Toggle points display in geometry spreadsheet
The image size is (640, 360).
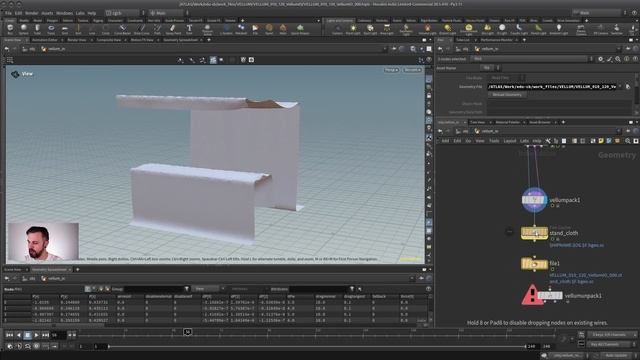click(x=88, y=289)
